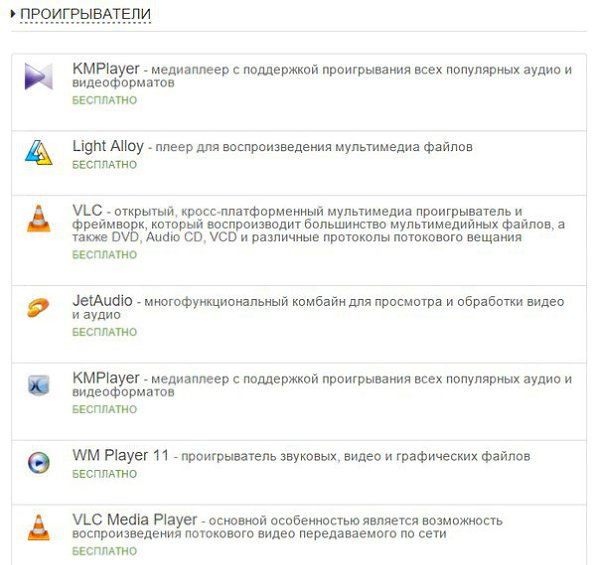
Task: Click the orange JetAudio icon
Action: (38, 308)
